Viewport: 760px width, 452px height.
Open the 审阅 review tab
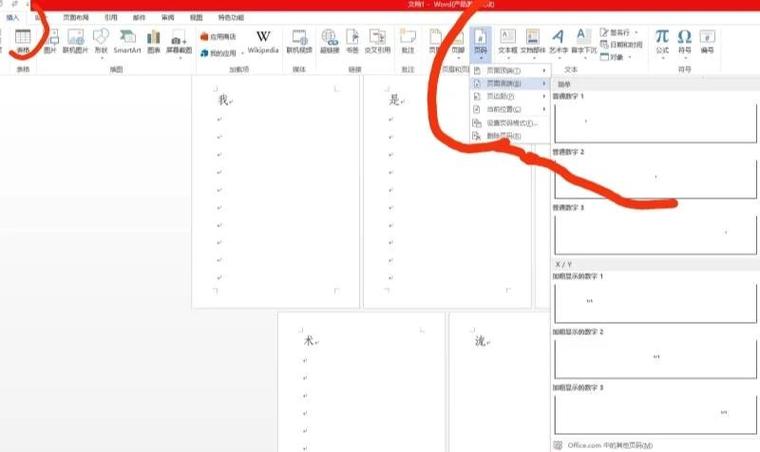tap(168, 17)
